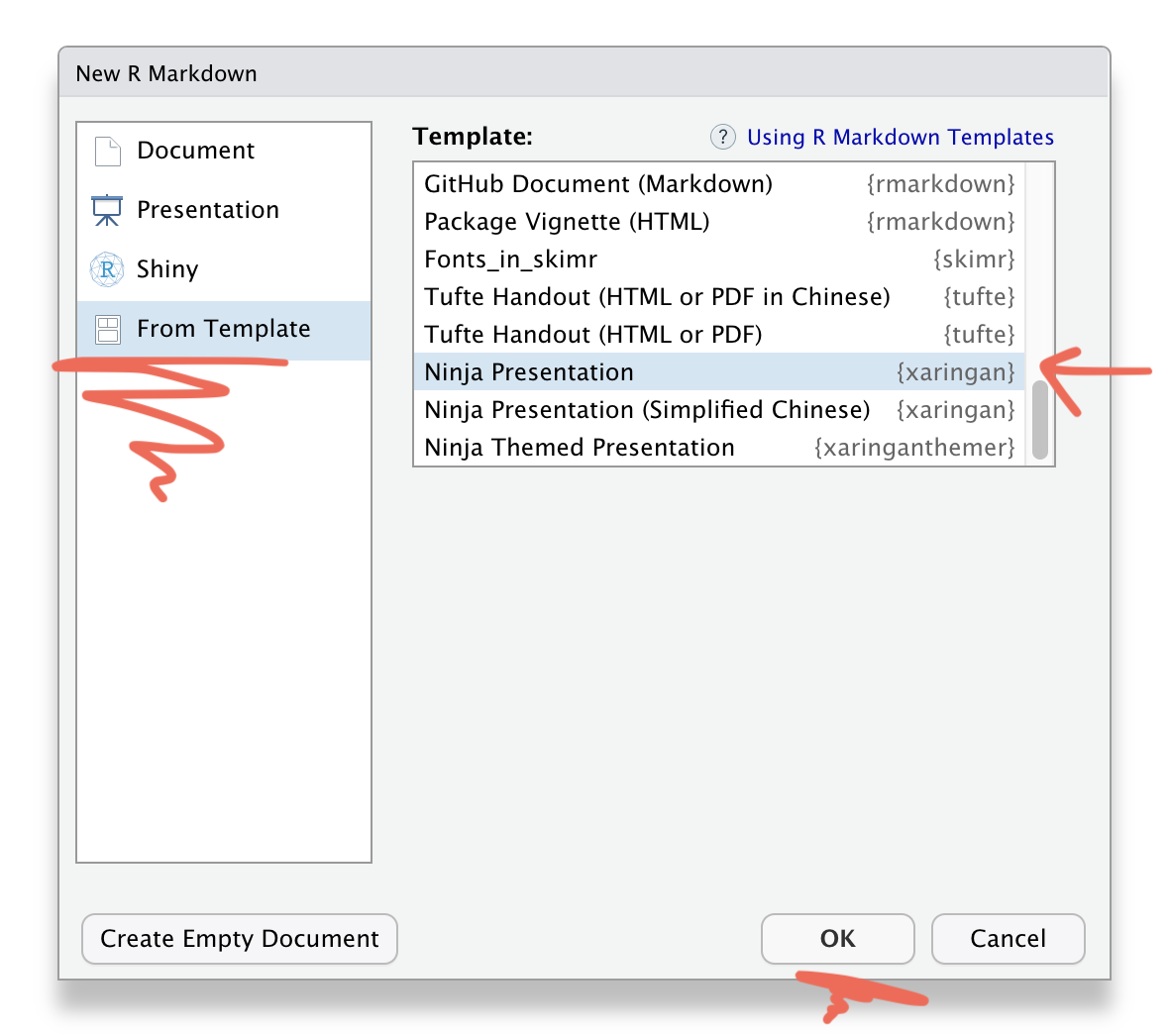Click the Document page icon

point(107,152)
